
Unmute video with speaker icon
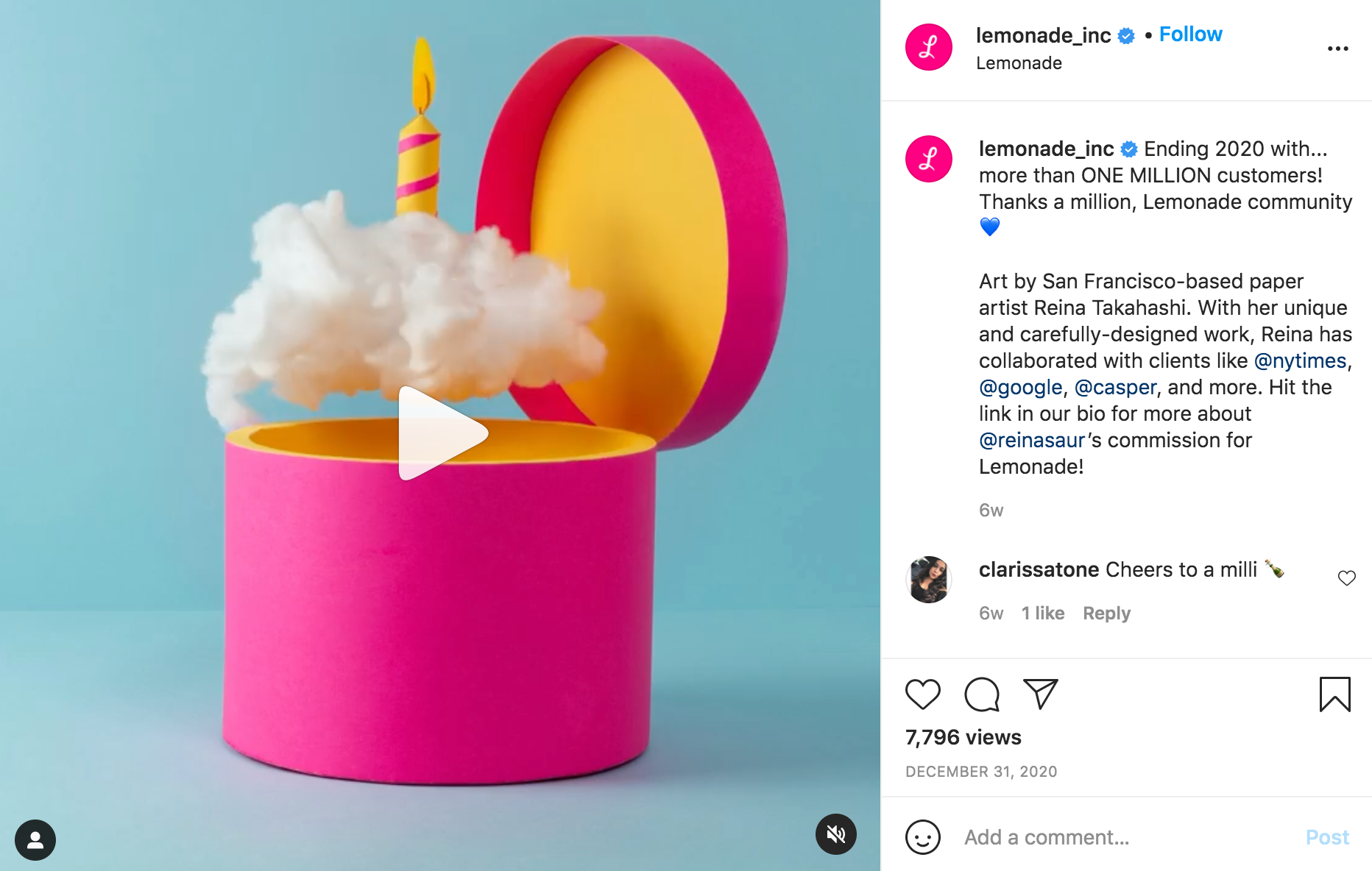pos(836,834)
